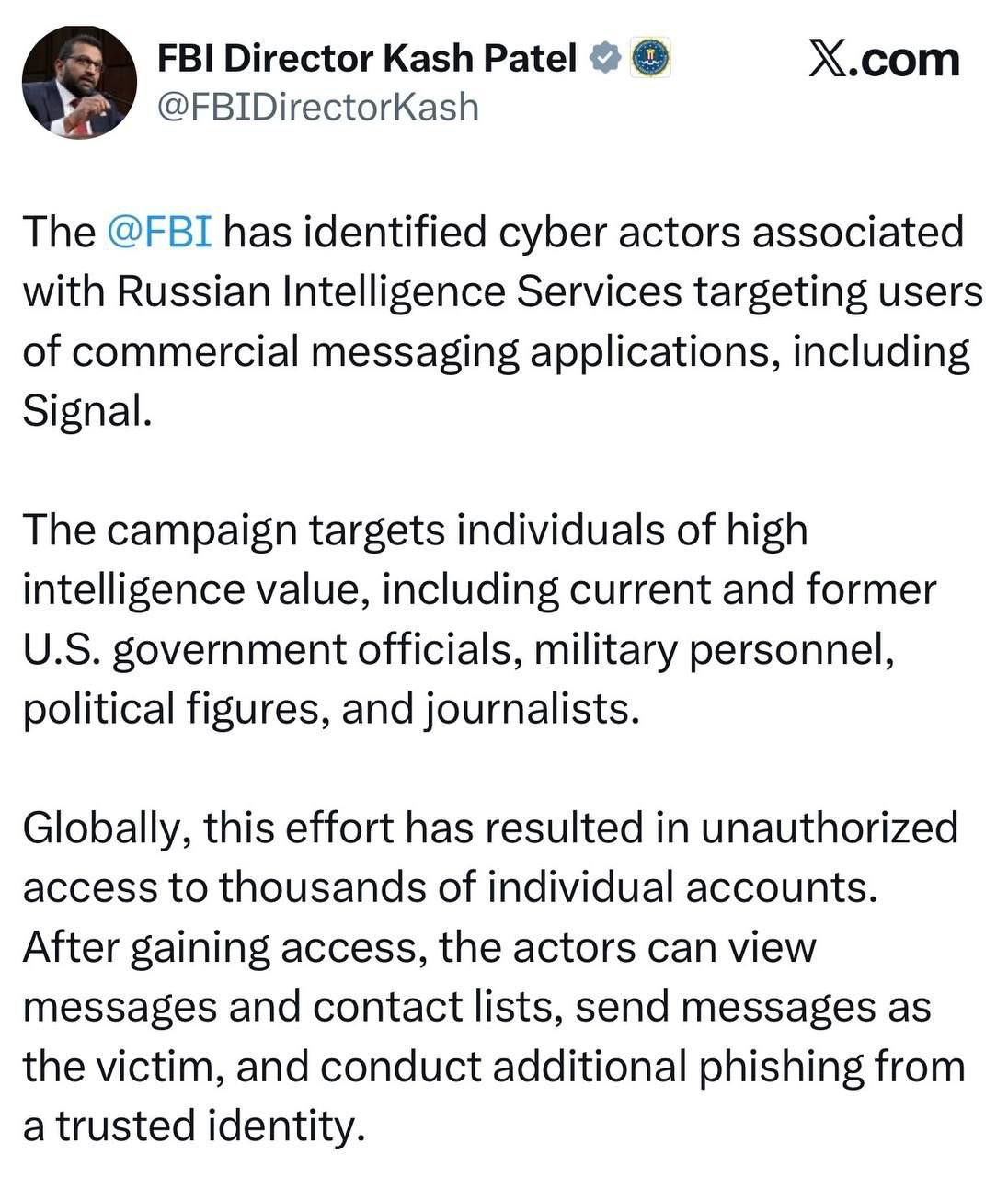Viewport: 1008px width, 1177px height.
Task: Follow the blue @FBI mention link
Action: point(160,232)
